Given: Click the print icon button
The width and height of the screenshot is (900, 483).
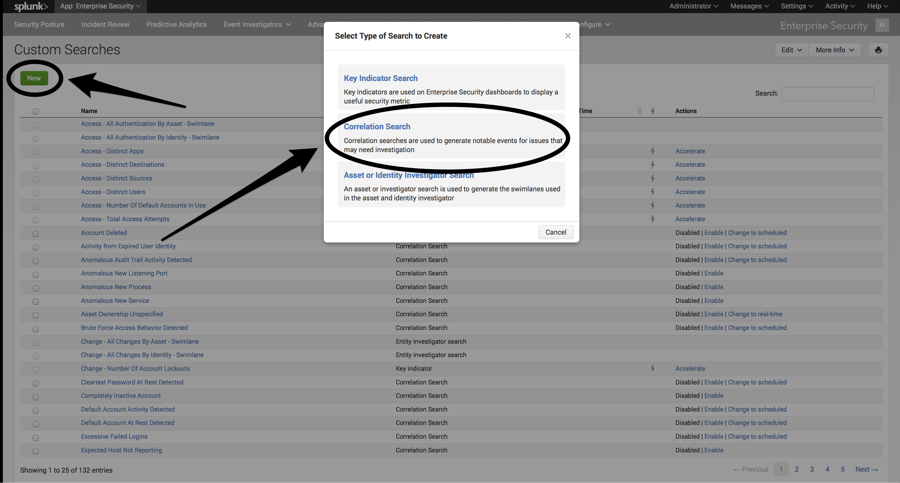Looking at the screenshot, I should point(878,50).
